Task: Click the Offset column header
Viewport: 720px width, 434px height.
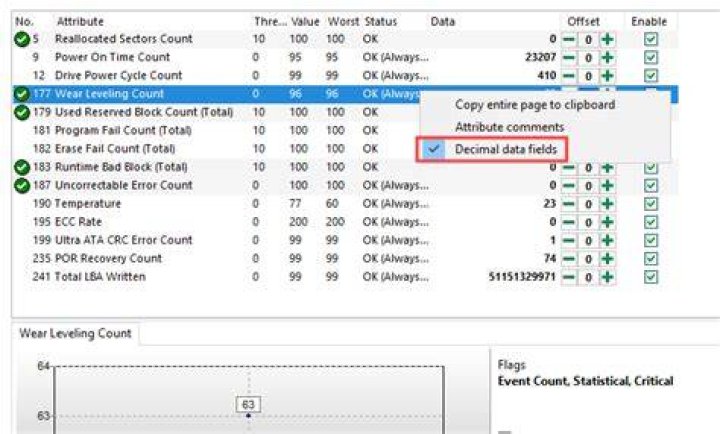Action: pos(583,22)
